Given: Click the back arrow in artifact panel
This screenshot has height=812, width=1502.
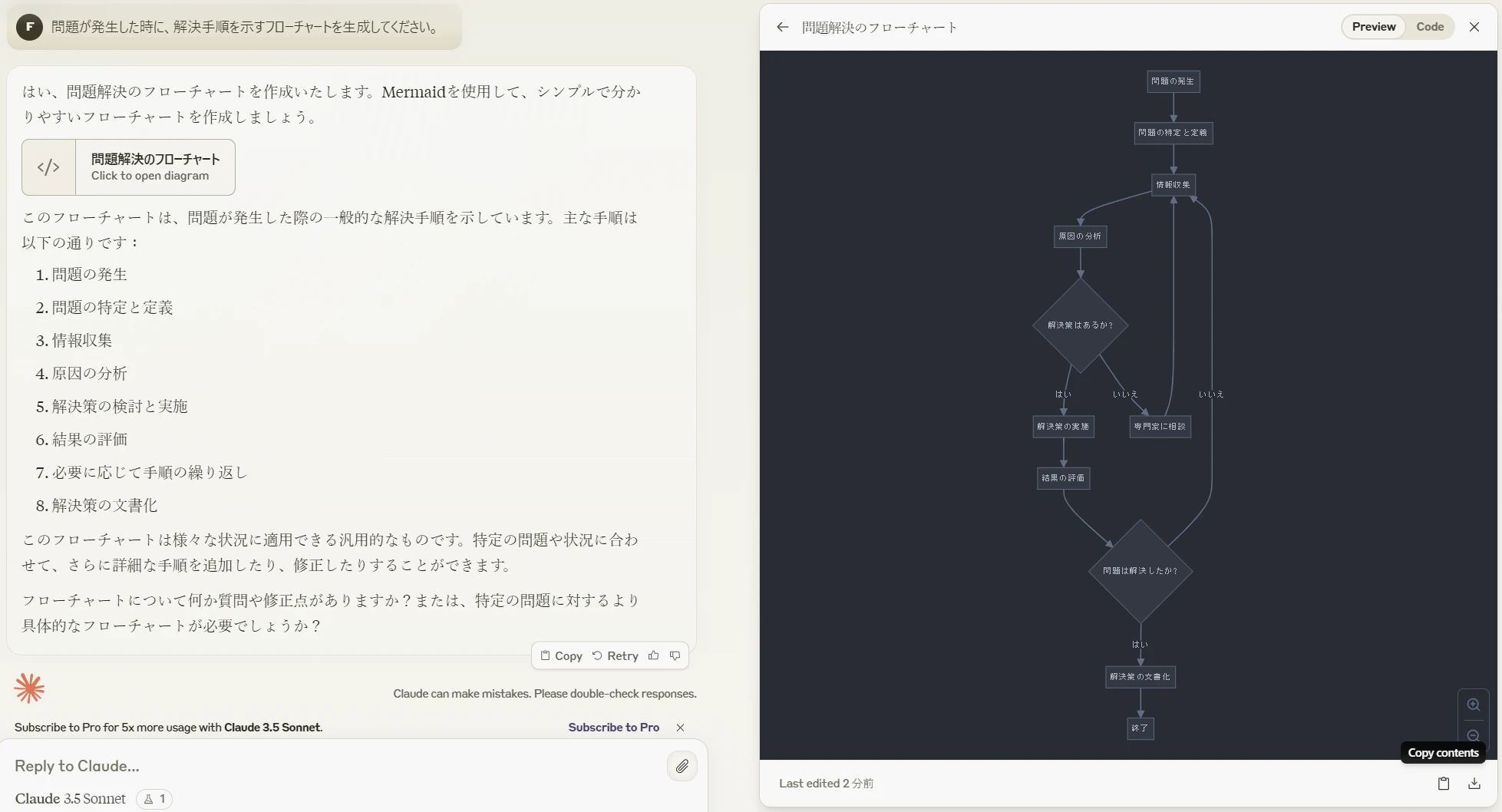Looking at the screenshot, I should click(782, 27).
